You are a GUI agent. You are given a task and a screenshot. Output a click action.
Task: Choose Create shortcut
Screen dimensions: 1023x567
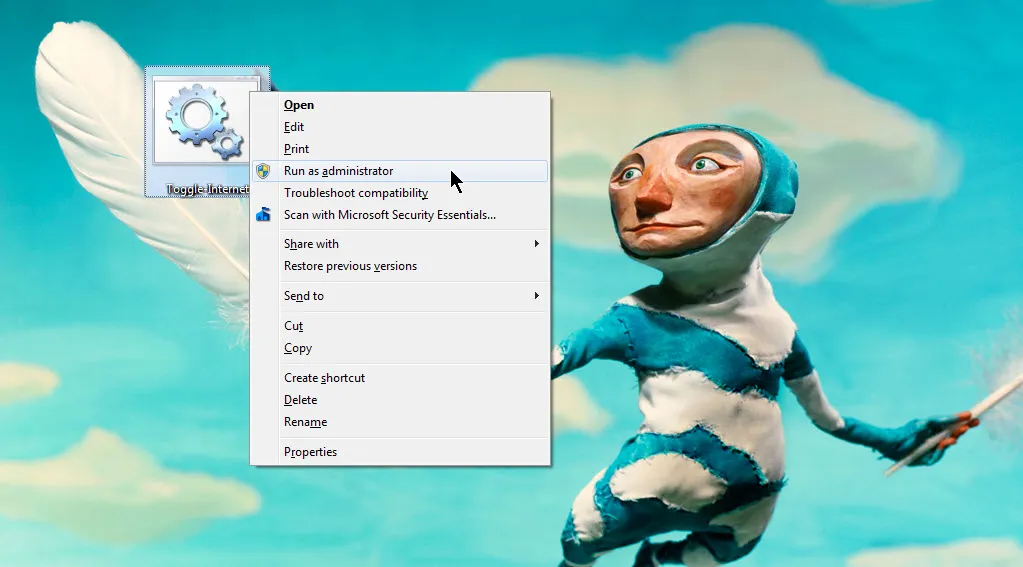pos(324,378)
